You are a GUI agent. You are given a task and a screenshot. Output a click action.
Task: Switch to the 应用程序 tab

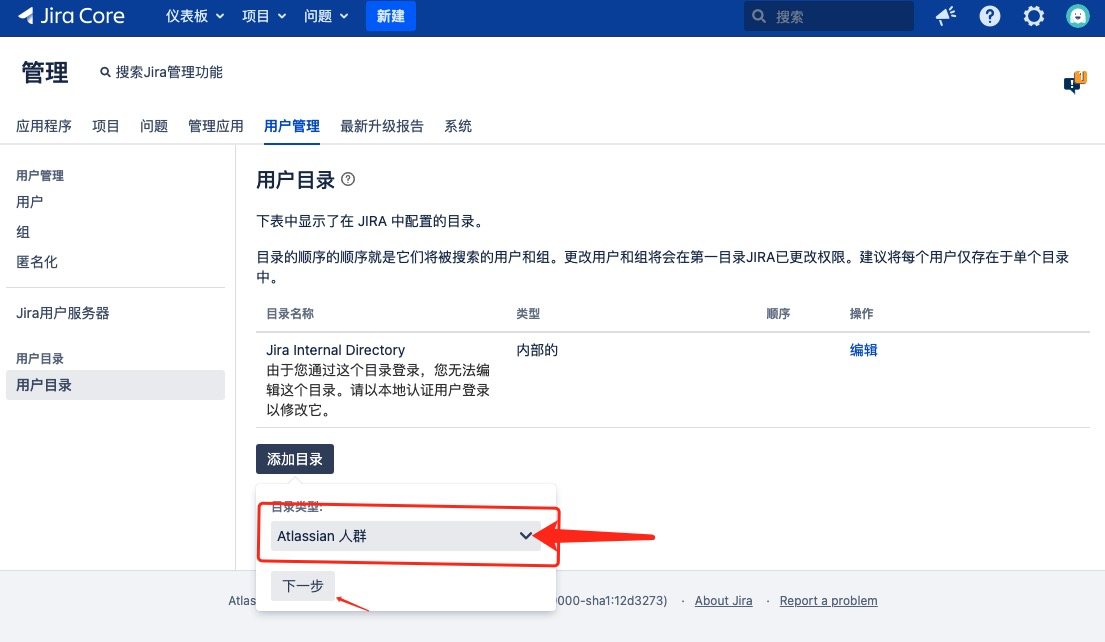[44, 126]
